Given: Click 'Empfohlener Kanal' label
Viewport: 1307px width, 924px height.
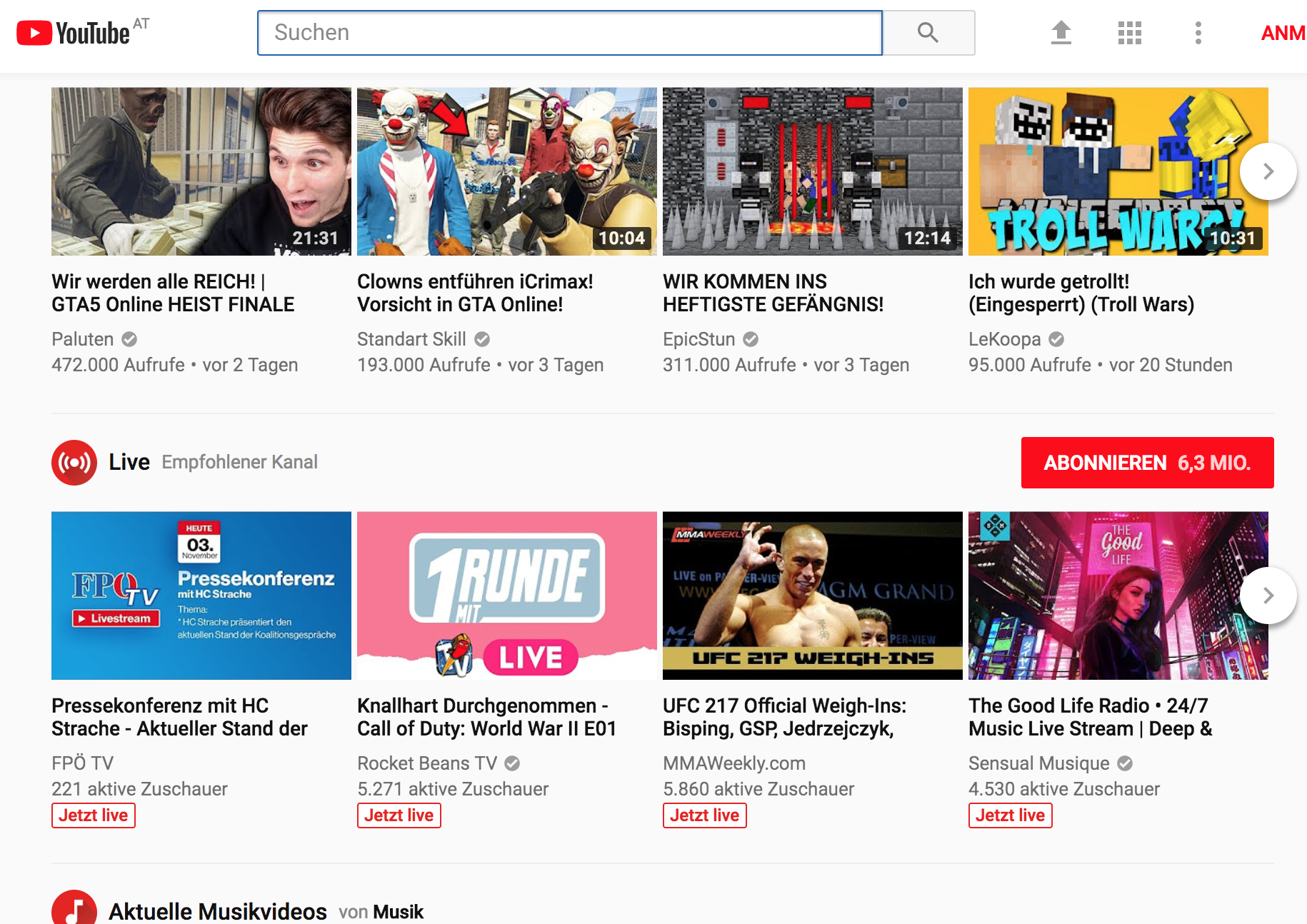Looking at the screenshot, I should [239, 462].
